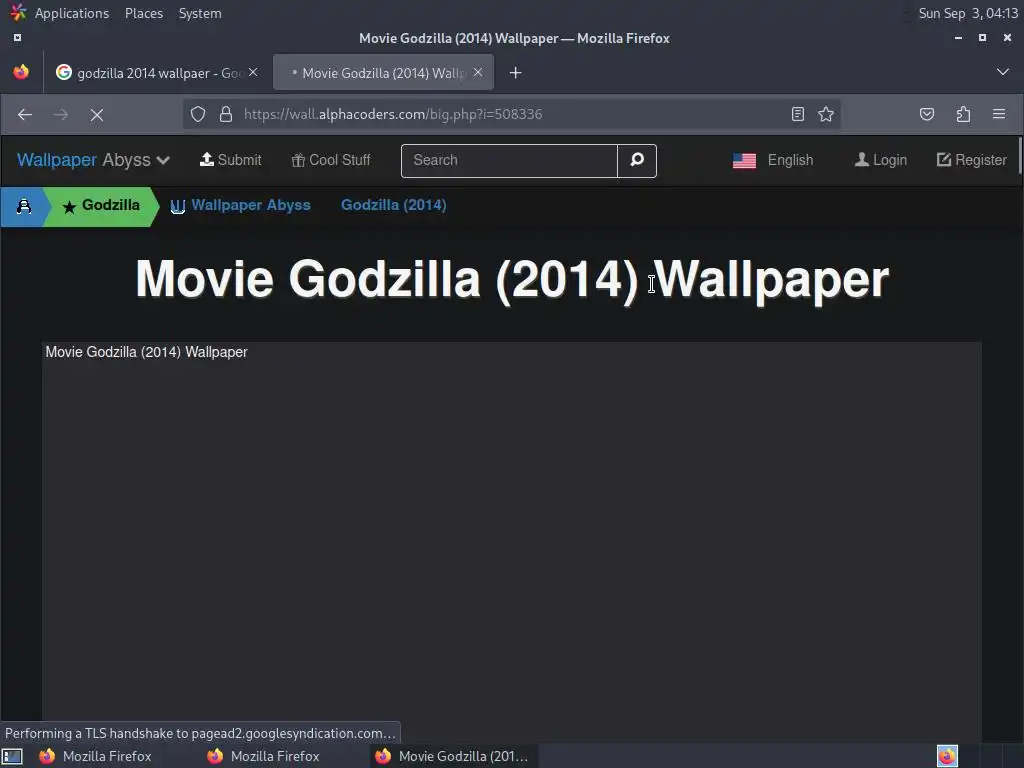Click the search magnifier button

click(x=637, y=161)
